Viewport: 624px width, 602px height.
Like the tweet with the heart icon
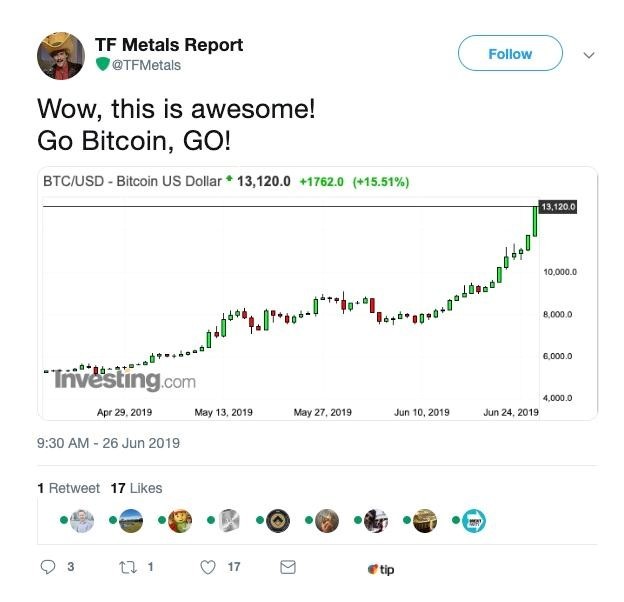[208, 567]
